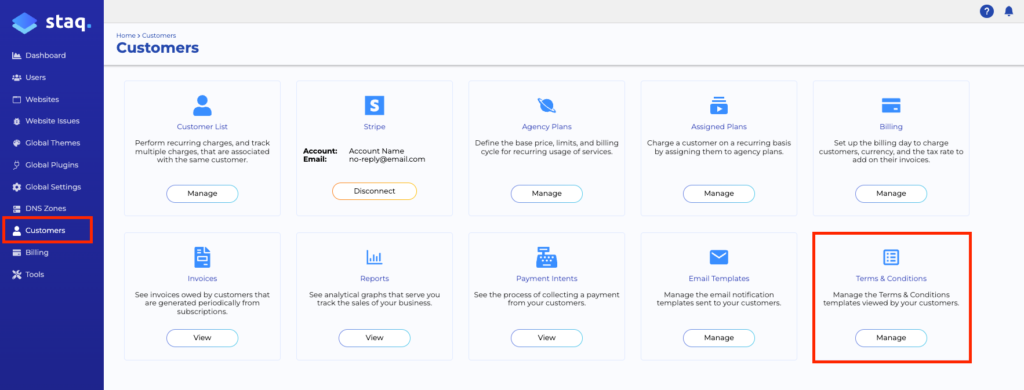Click the Billing credit card icon

(x=891, y=105)
